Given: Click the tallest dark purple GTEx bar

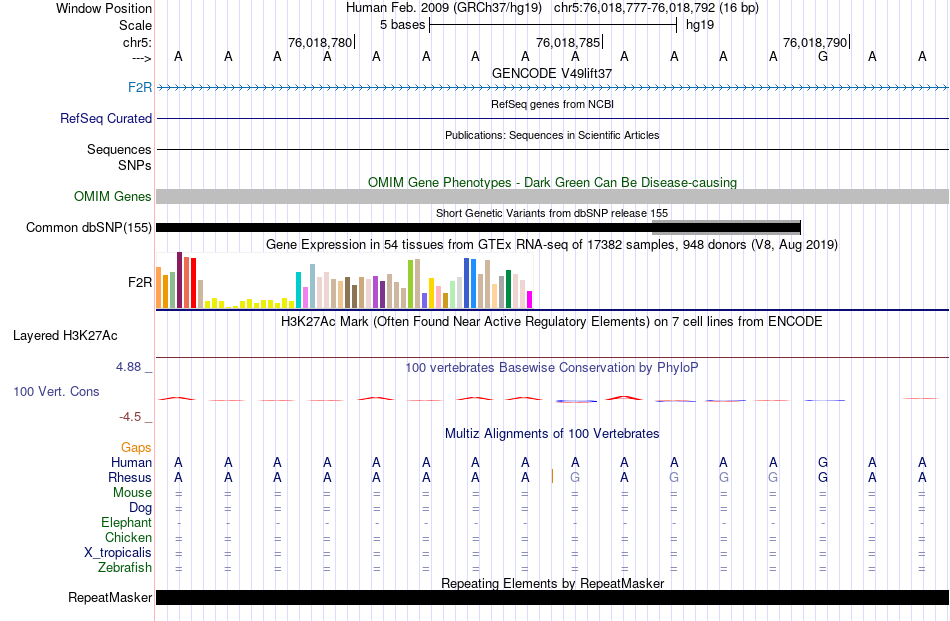Looking at the screenshot, I should [x=179, y=280].
